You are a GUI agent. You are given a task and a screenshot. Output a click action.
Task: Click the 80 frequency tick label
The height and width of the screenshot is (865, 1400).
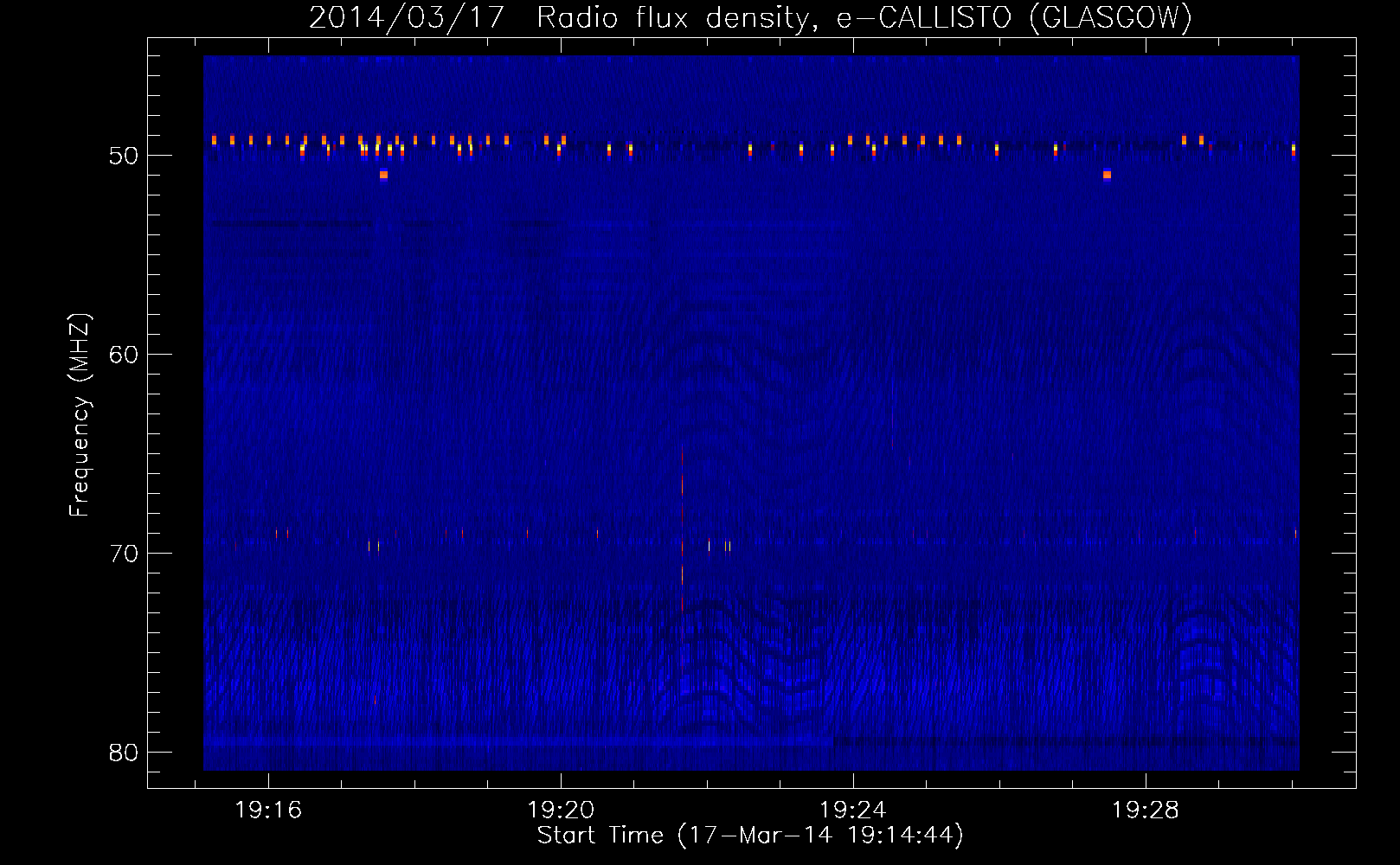[124, 753]
